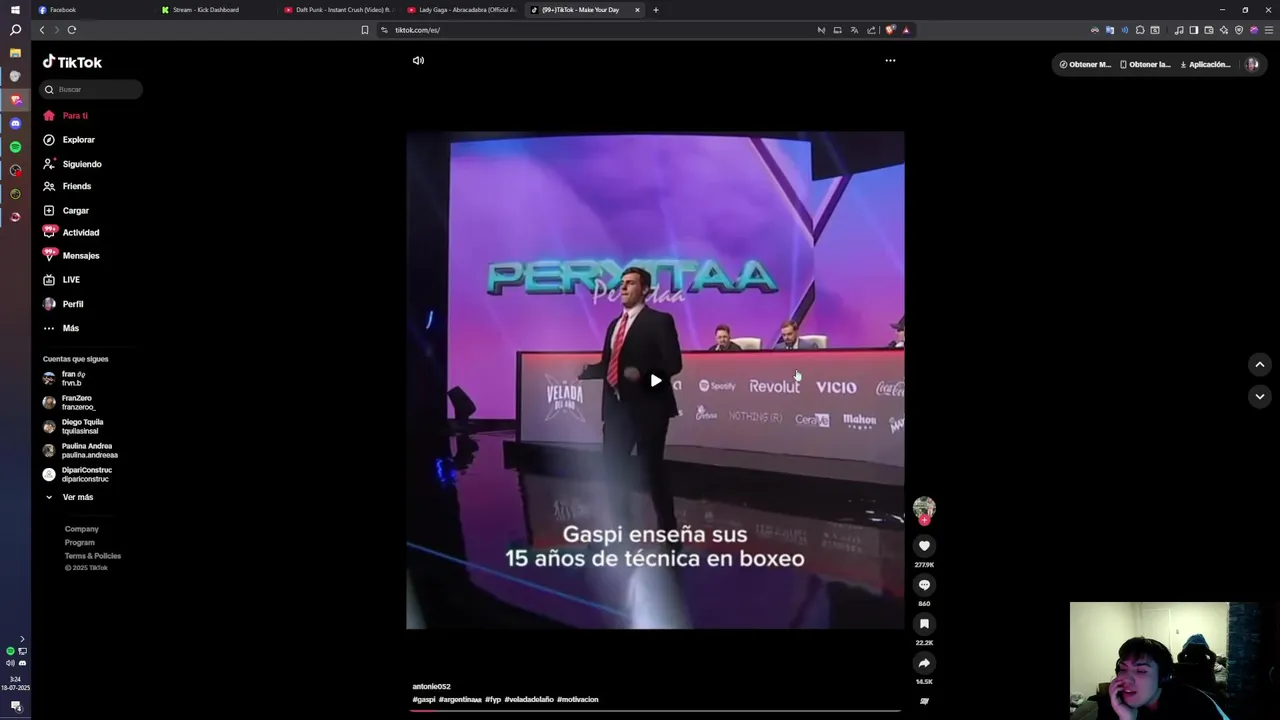The width and height of the screenshot is (1280, 720).
Task: Click the Obtener la... app button
Action: pos(1145,64)
